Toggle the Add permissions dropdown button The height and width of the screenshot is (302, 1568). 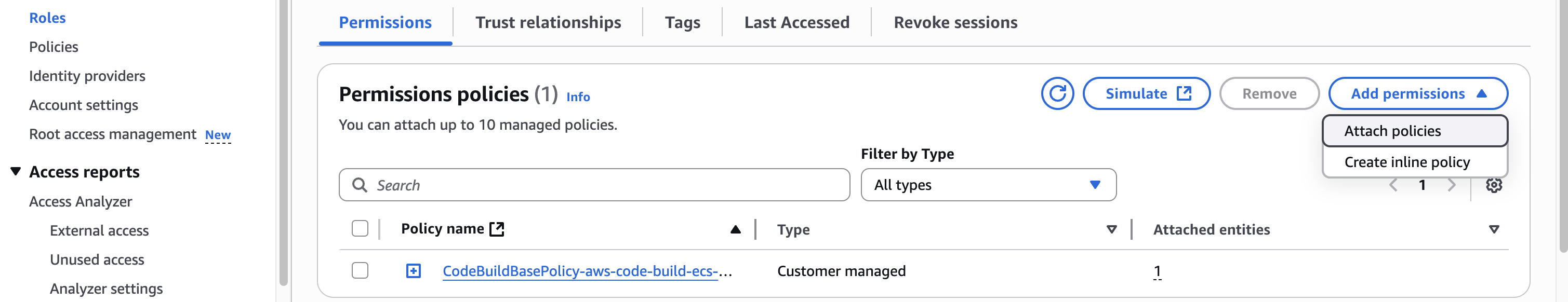[x=1418, y=93]
